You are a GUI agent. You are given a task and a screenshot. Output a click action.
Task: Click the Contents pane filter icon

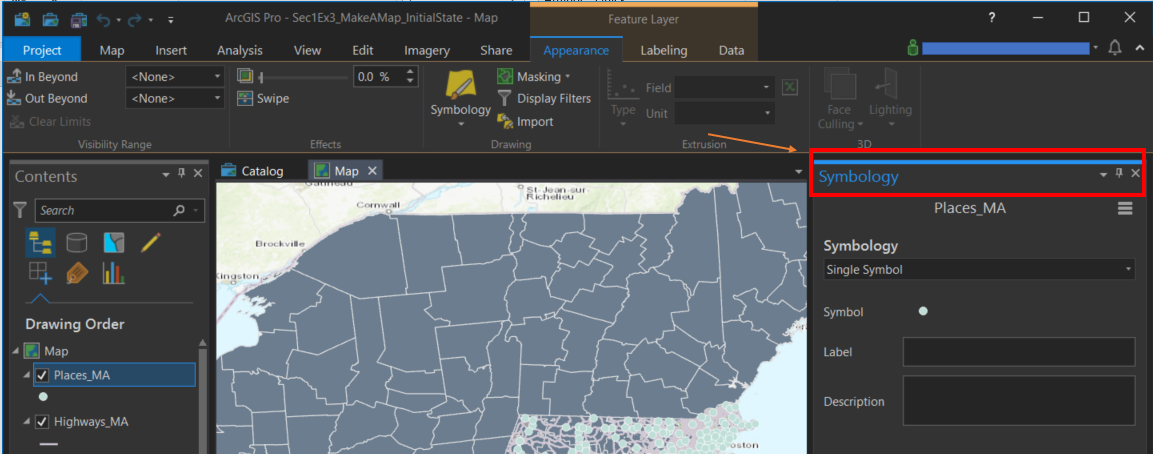pyautogui.click(x=21, y=210)
